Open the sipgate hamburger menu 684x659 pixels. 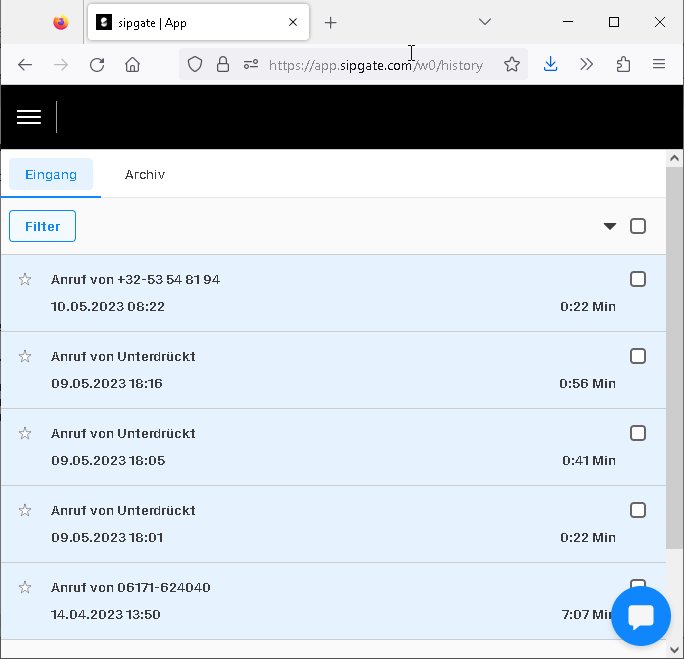[29, 117]
